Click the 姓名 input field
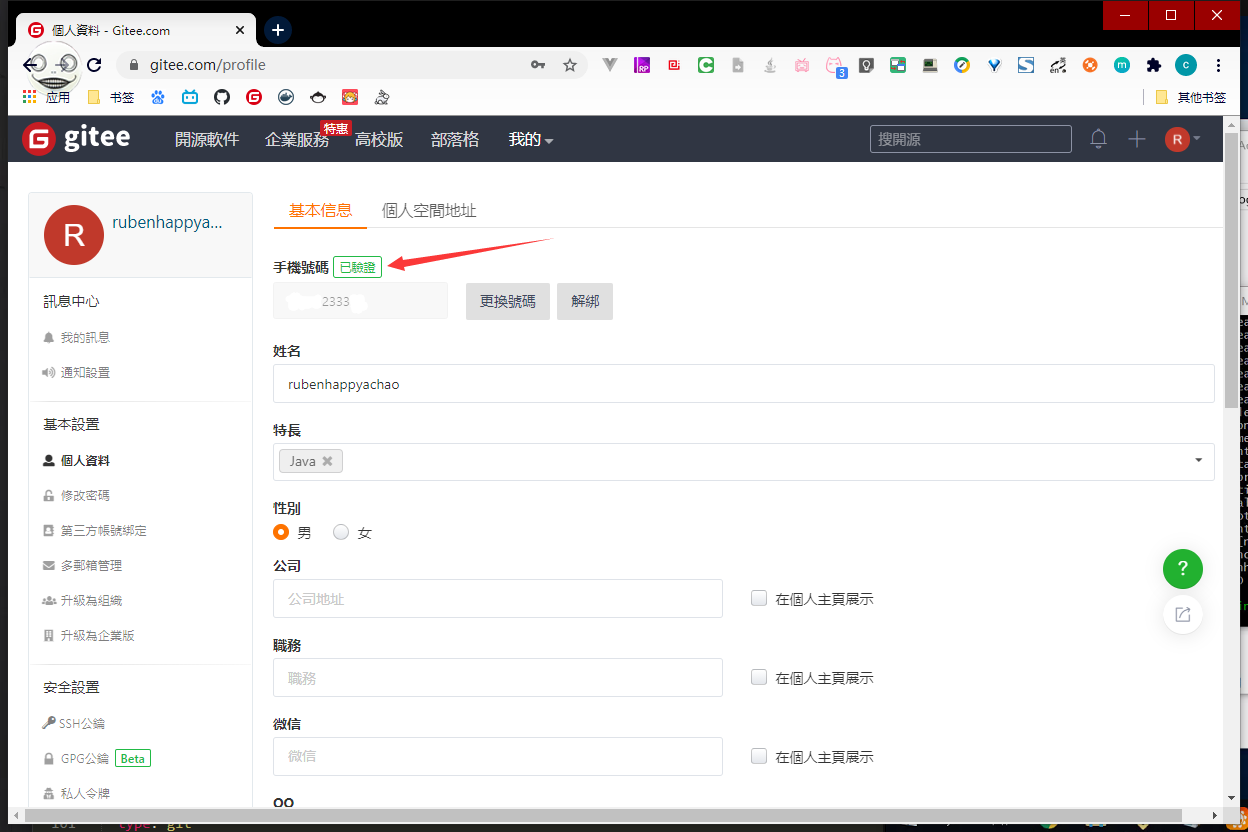The image size is (1248, 832). [x=743, y=384]
